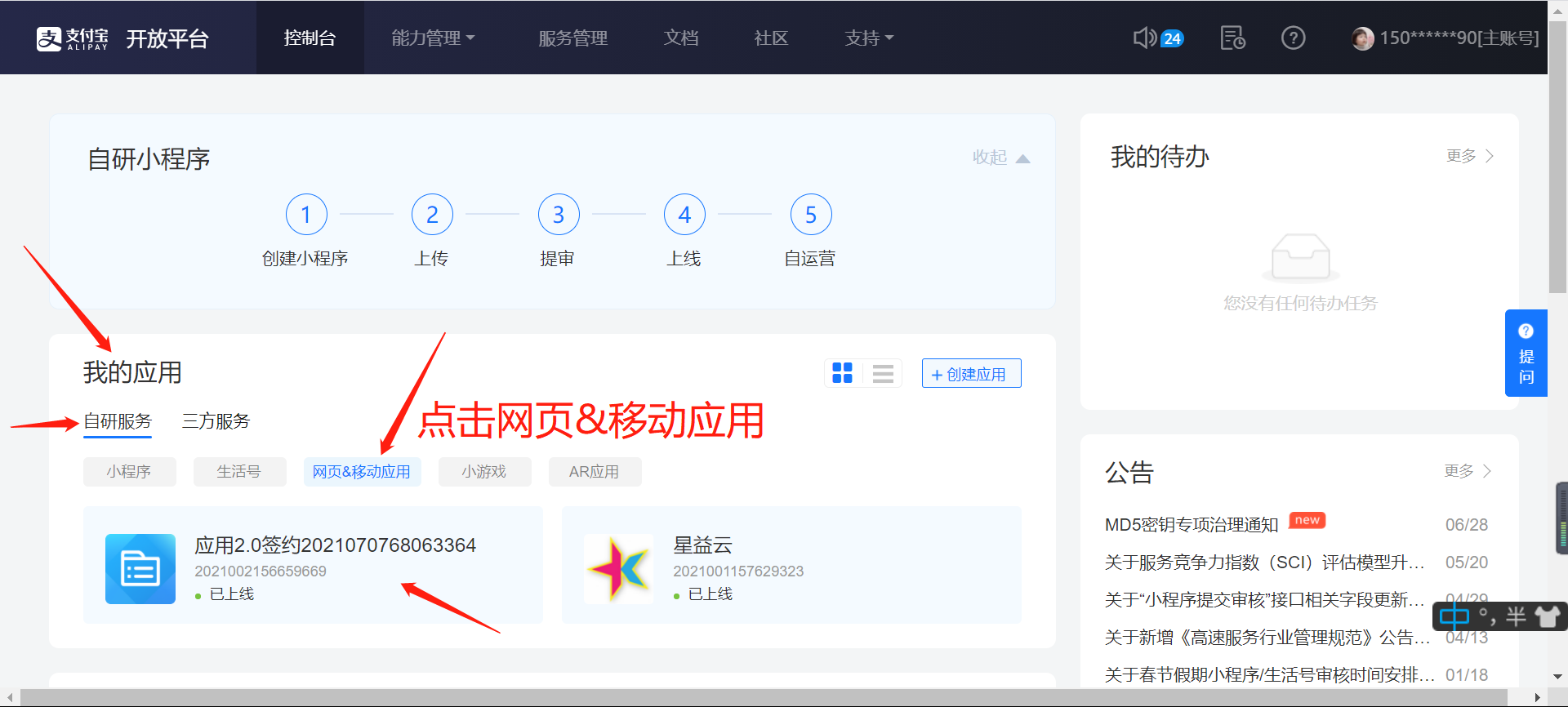Click app ID text 2021001157629323
1568x707 pixels.
(738, 571)
